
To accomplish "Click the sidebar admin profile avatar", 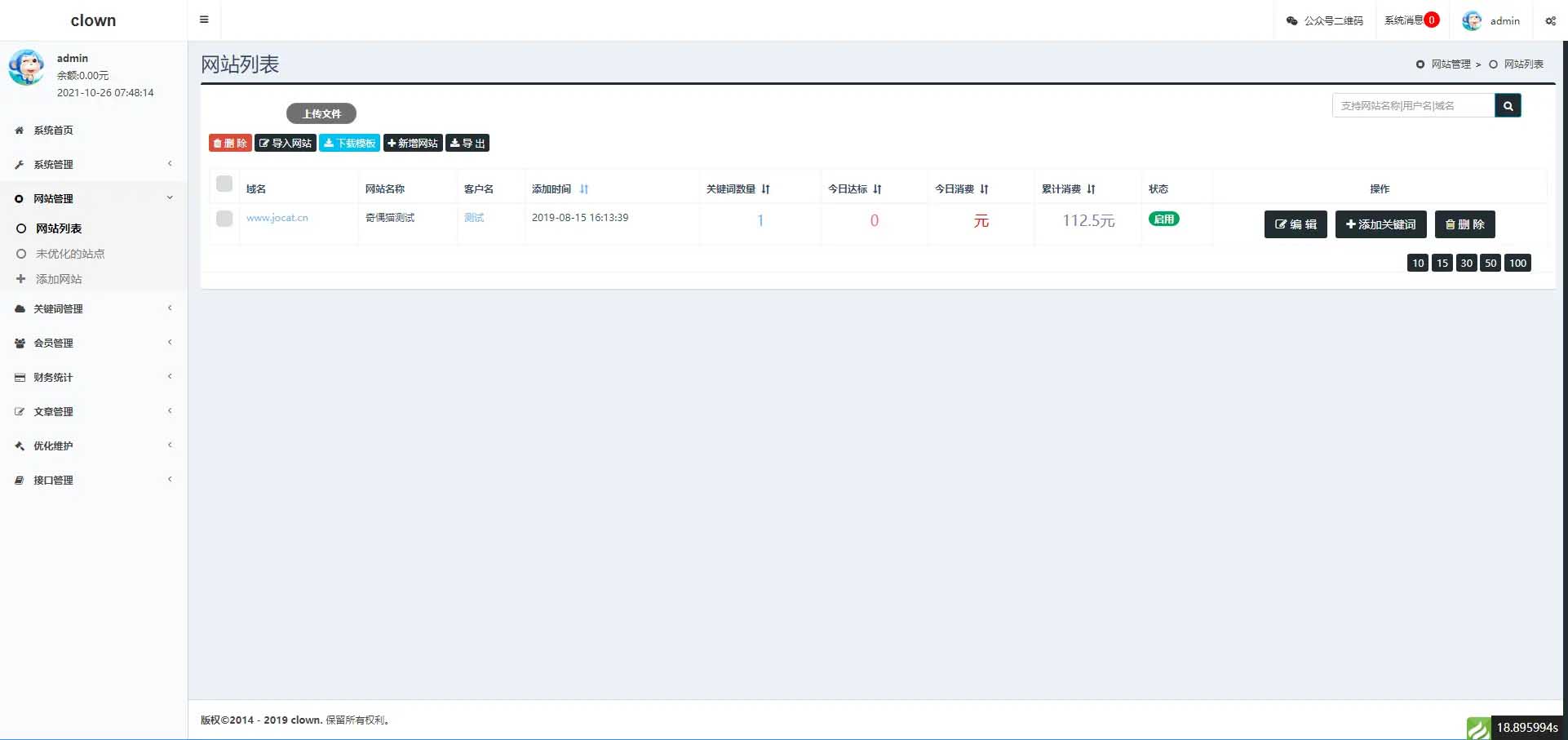I will click(26, 68).
